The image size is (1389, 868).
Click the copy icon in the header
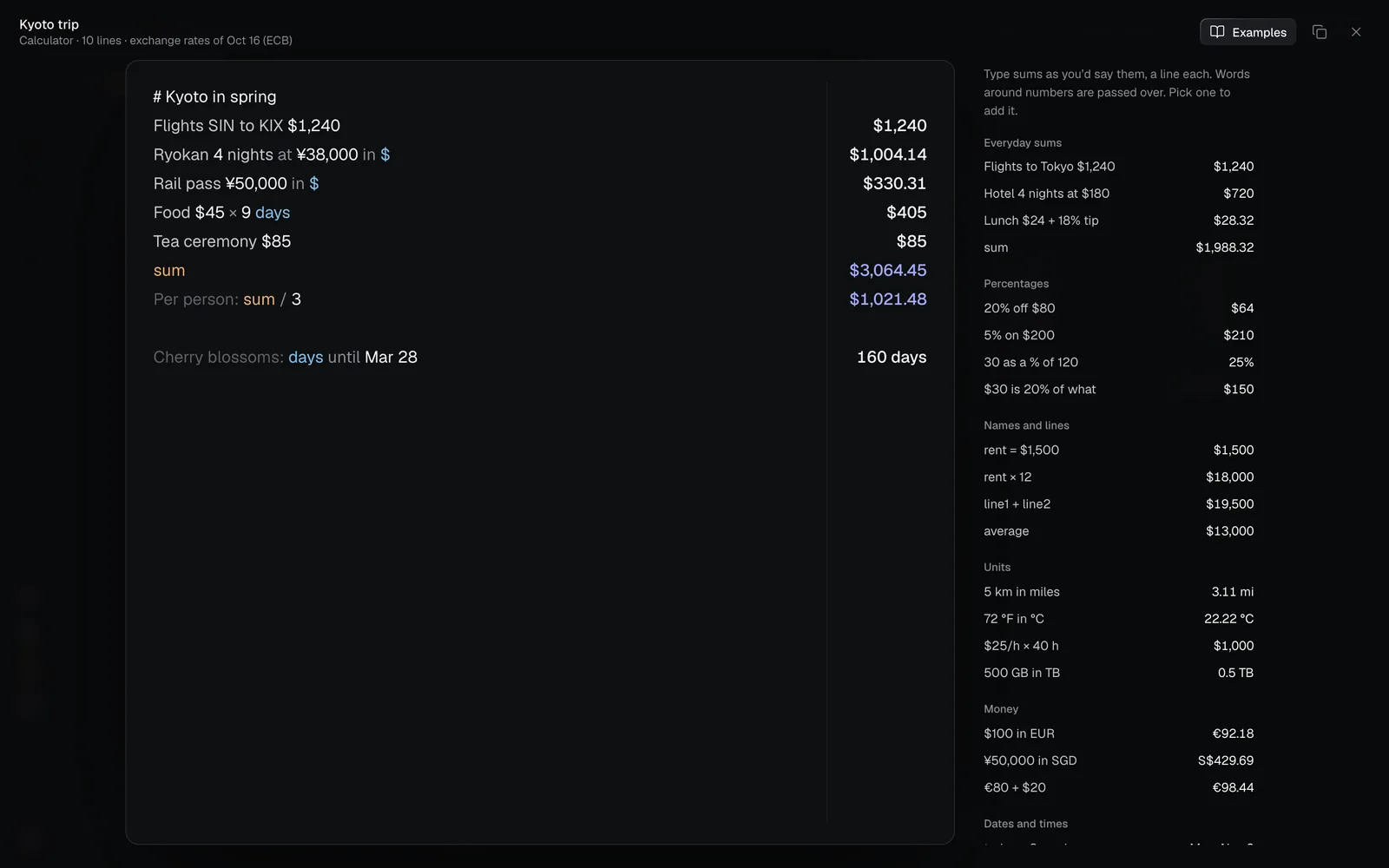click(1320, 32)
